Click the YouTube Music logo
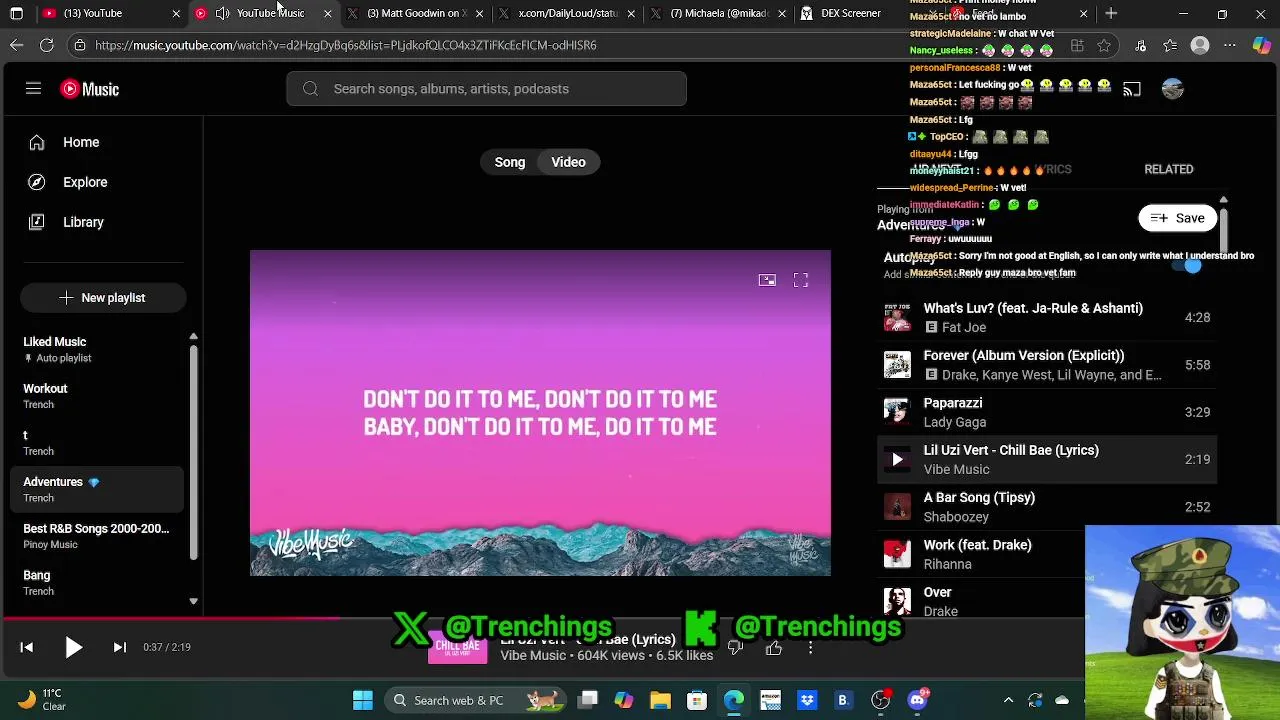This screenshot has width=1280, height=720. pos(90,89)
